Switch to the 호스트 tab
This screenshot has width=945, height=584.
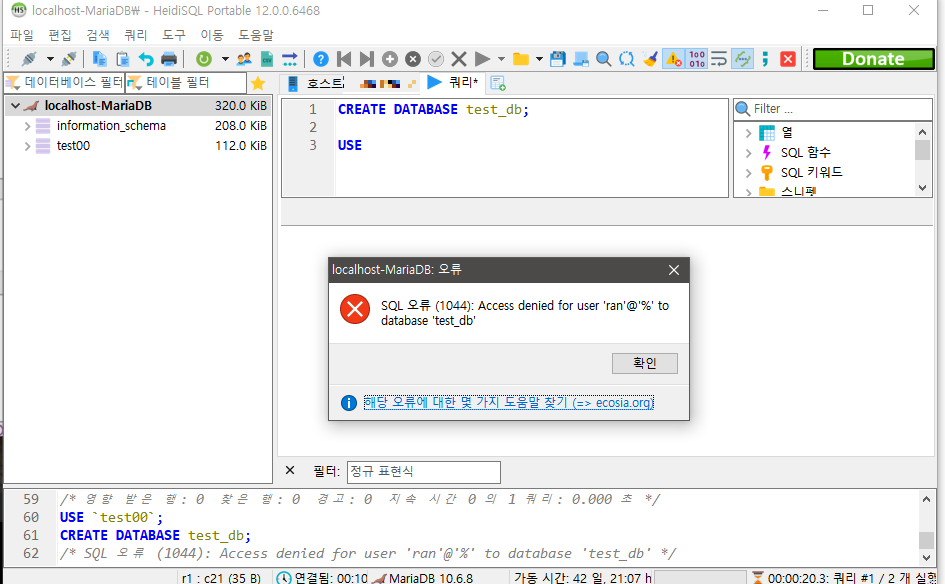click(x=316, y=83)
